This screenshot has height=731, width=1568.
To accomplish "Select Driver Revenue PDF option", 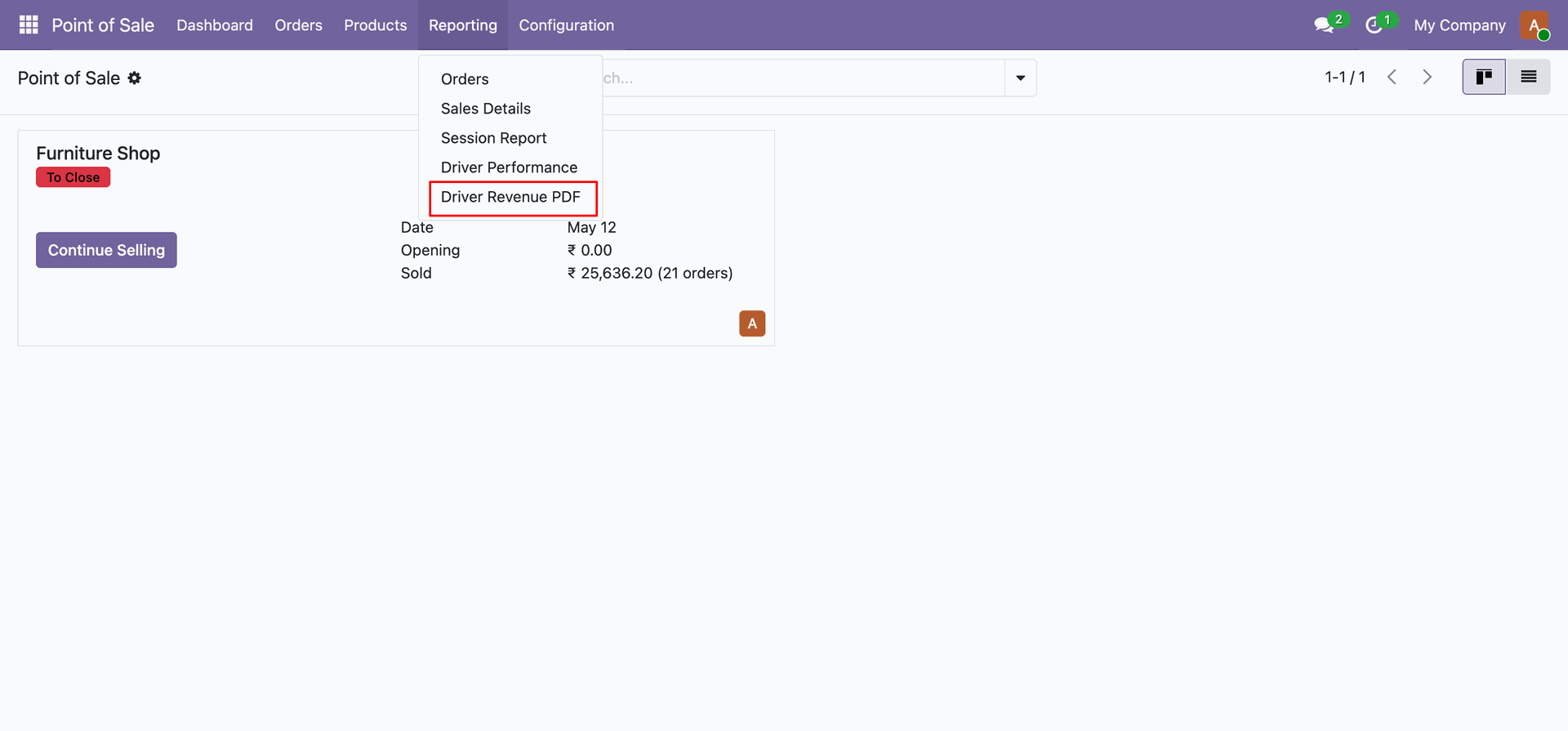I will coord(510,197).
